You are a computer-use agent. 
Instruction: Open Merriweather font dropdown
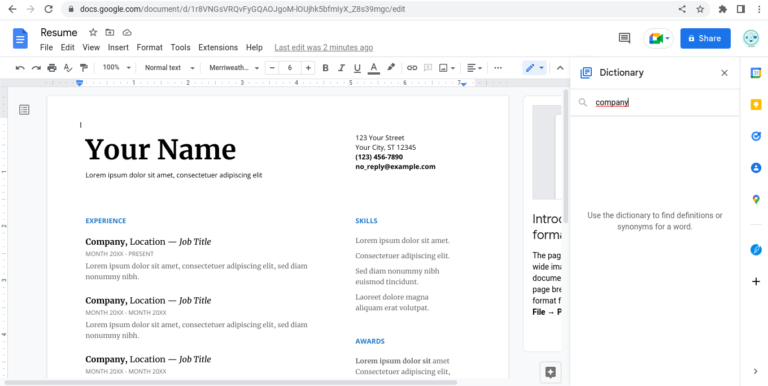(x=234, y=68)
